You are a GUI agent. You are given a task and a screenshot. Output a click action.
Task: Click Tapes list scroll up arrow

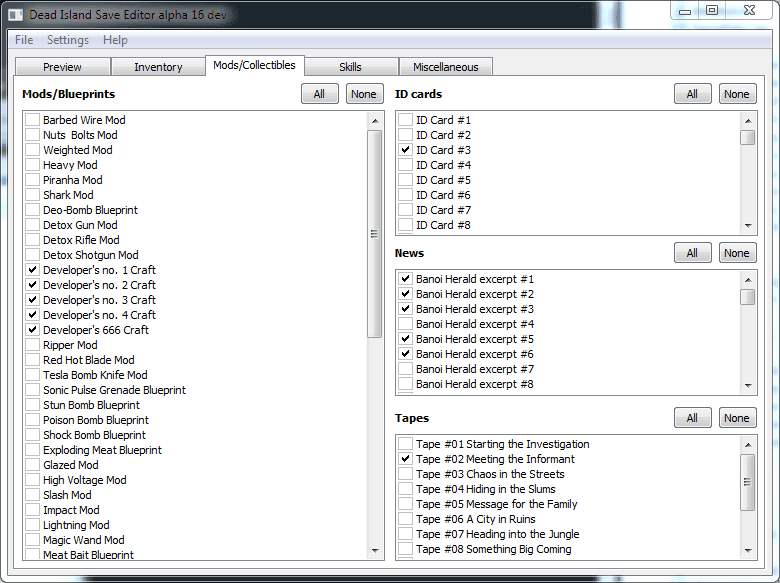click(x=748, y=445)
